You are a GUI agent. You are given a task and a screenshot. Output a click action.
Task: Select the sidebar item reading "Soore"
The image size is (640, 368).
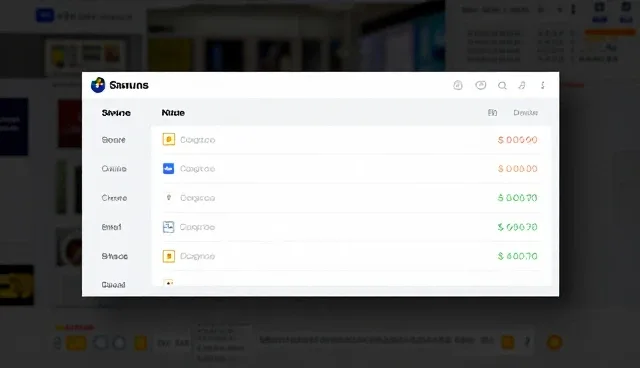click(113, 140)
